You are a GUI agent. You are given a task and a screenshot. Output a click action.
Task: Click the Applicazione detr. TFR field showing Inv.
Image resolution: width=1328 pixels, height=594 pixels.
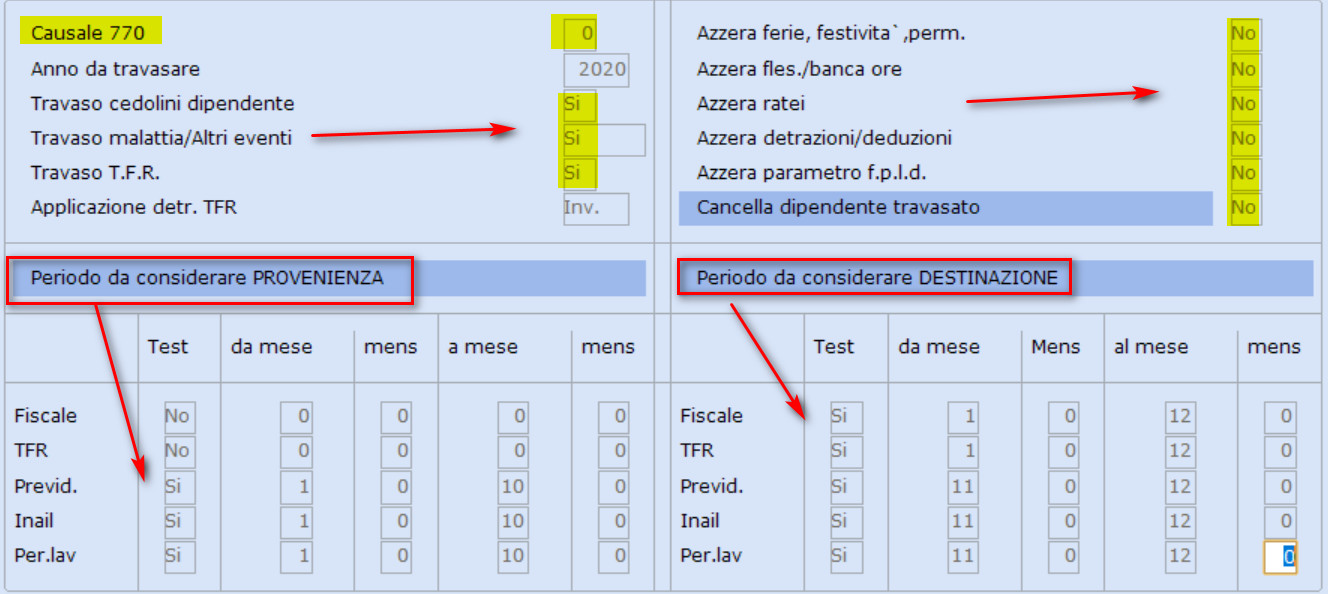pos(596,208)
